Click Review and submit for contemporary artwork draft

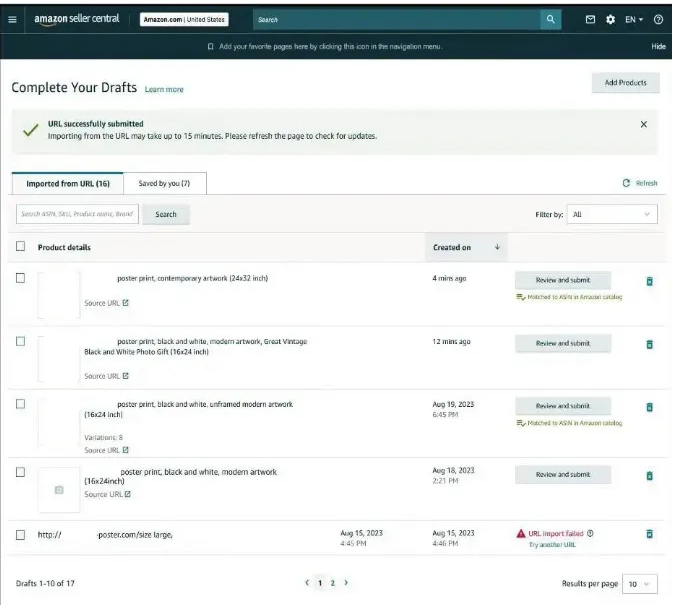click(x=563, y=280)
